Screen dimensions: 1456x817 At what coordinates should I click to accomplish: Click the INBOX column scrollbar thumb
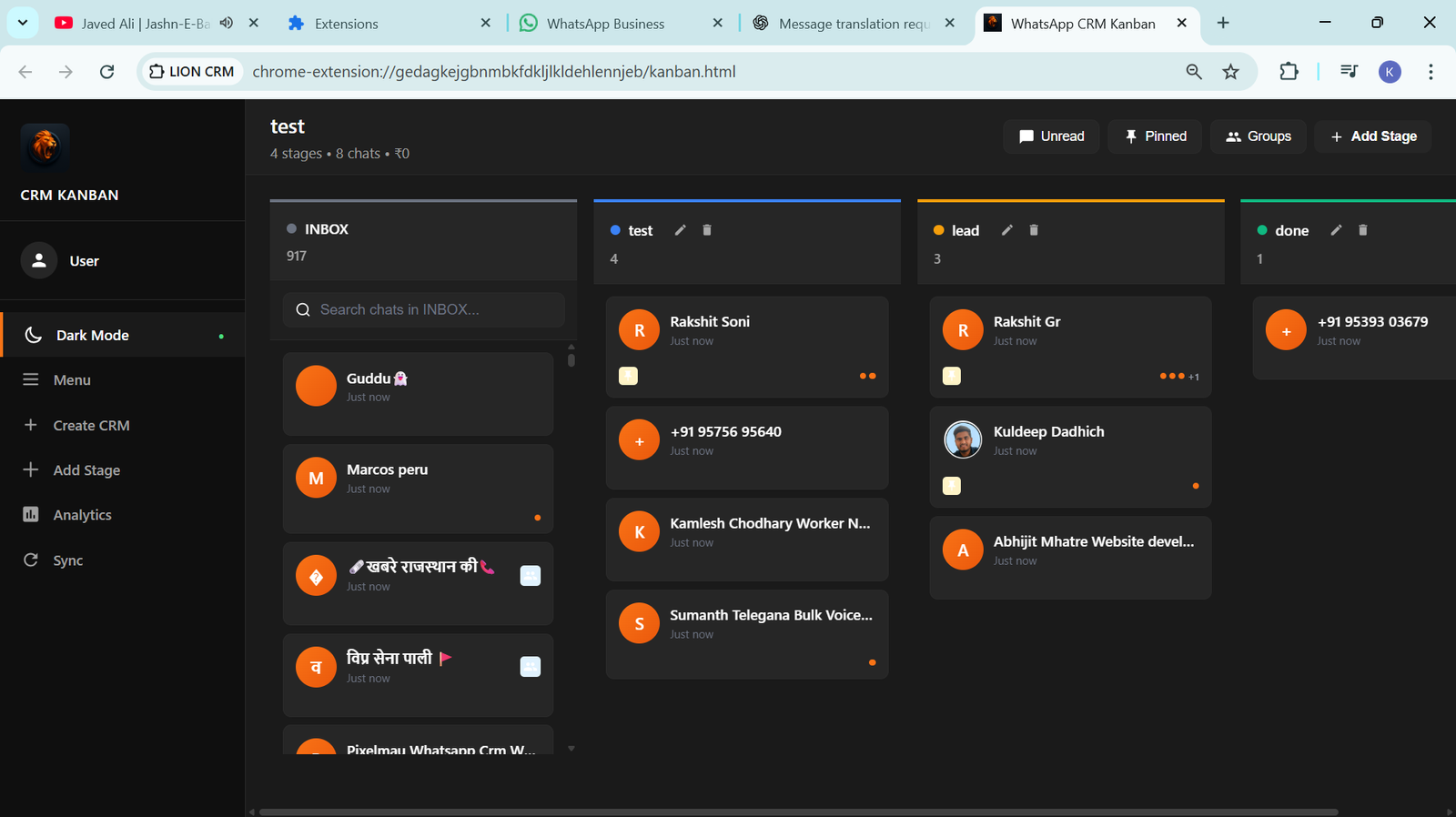click(571, 358)
